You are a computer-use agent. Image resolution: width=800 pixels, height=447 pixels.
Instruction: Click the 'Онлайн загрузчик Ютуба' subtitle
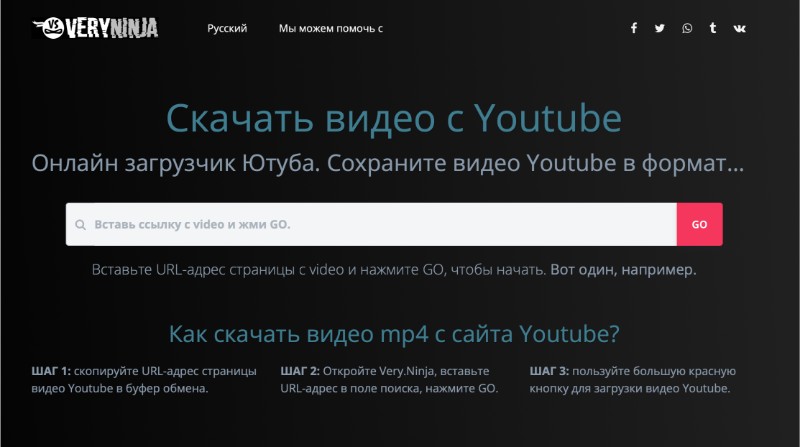pyautogui.click(x=388, y=164)
